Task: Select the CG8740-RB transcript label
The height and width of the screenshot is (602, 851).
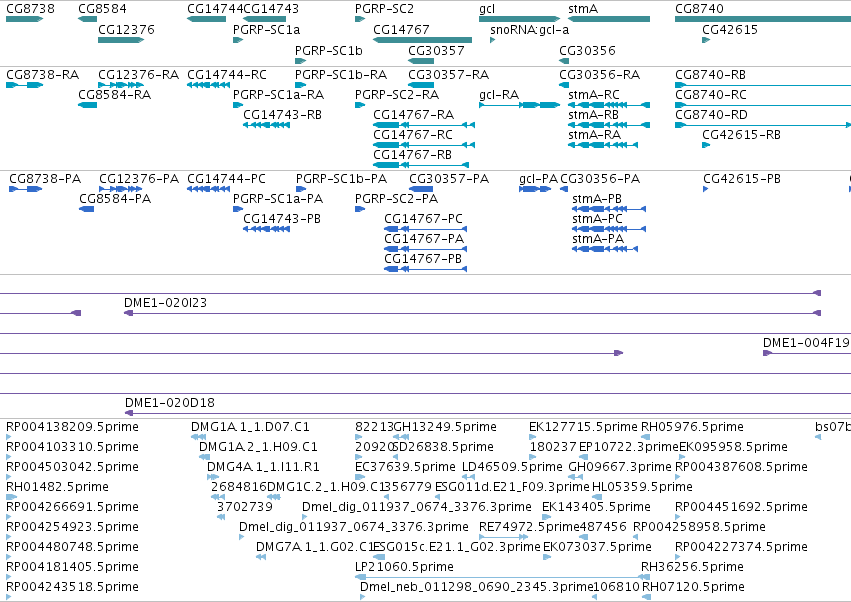Action: click(710, 74)
